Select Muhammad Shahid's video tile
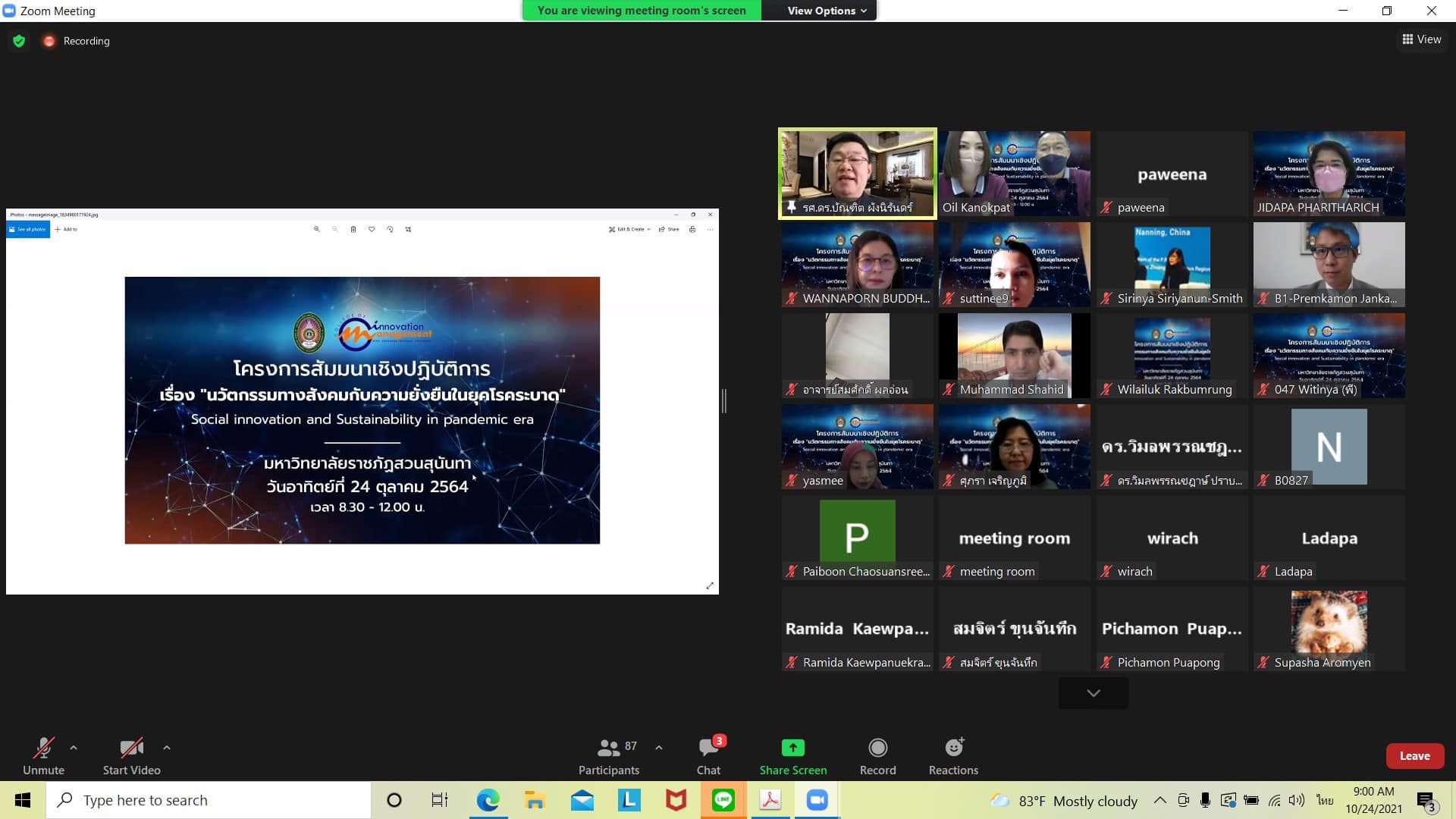This screenshot has height=819, width=1456. coord(1014,355)
